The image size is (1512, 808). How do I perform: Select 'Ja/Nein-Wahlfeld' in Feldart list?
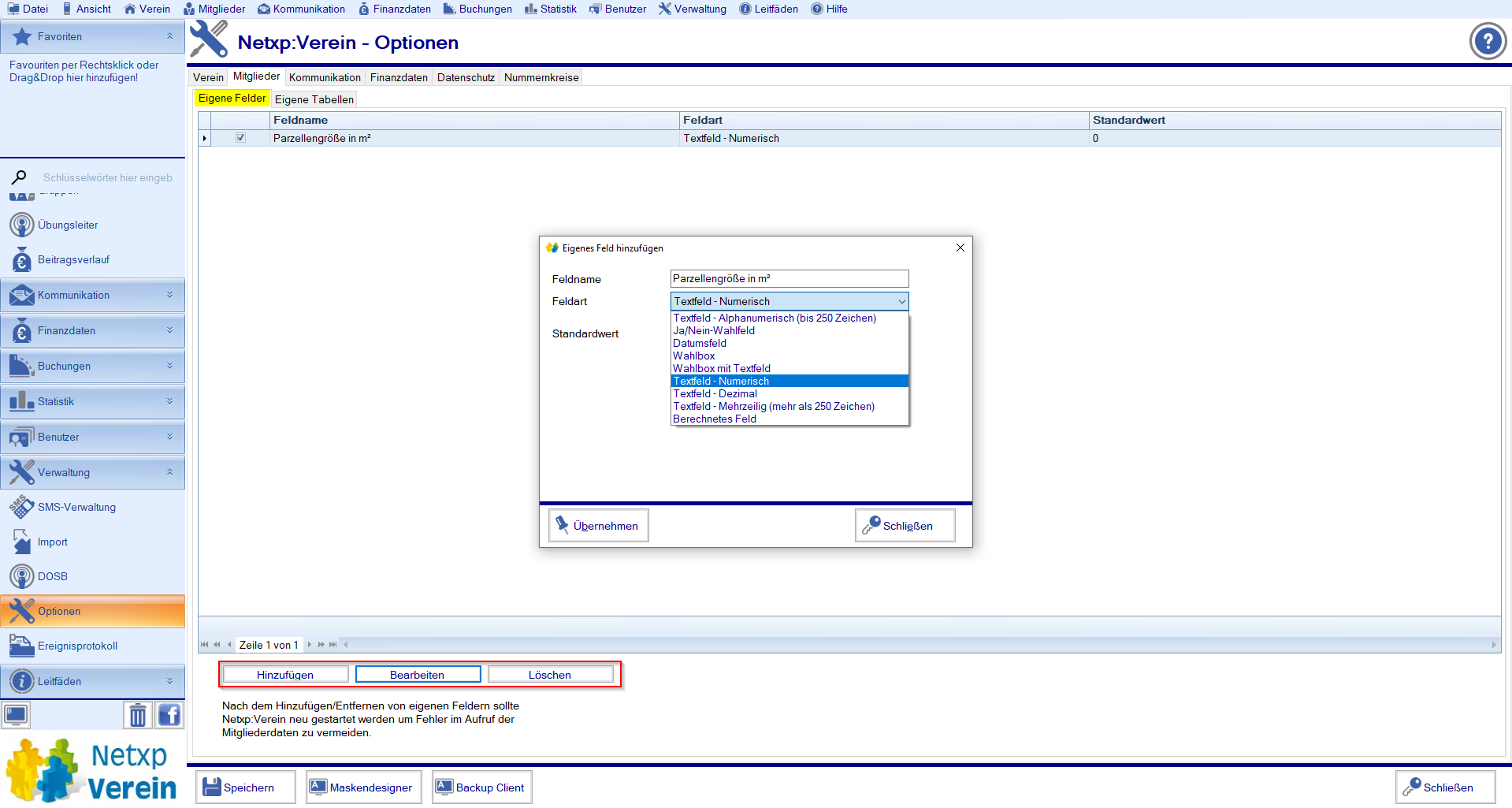click(x=714, y=331)
